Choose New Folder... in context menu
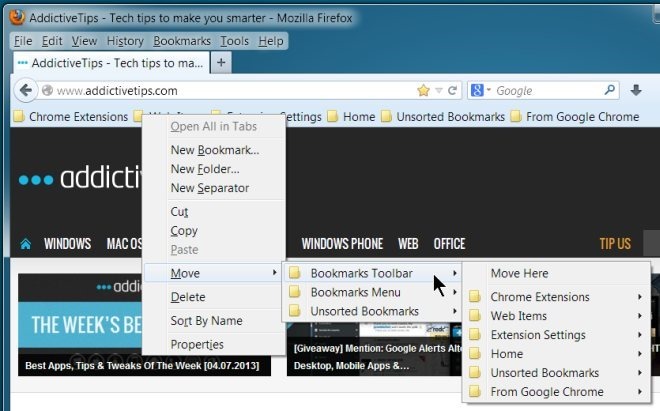 click(x=215, y=169)
